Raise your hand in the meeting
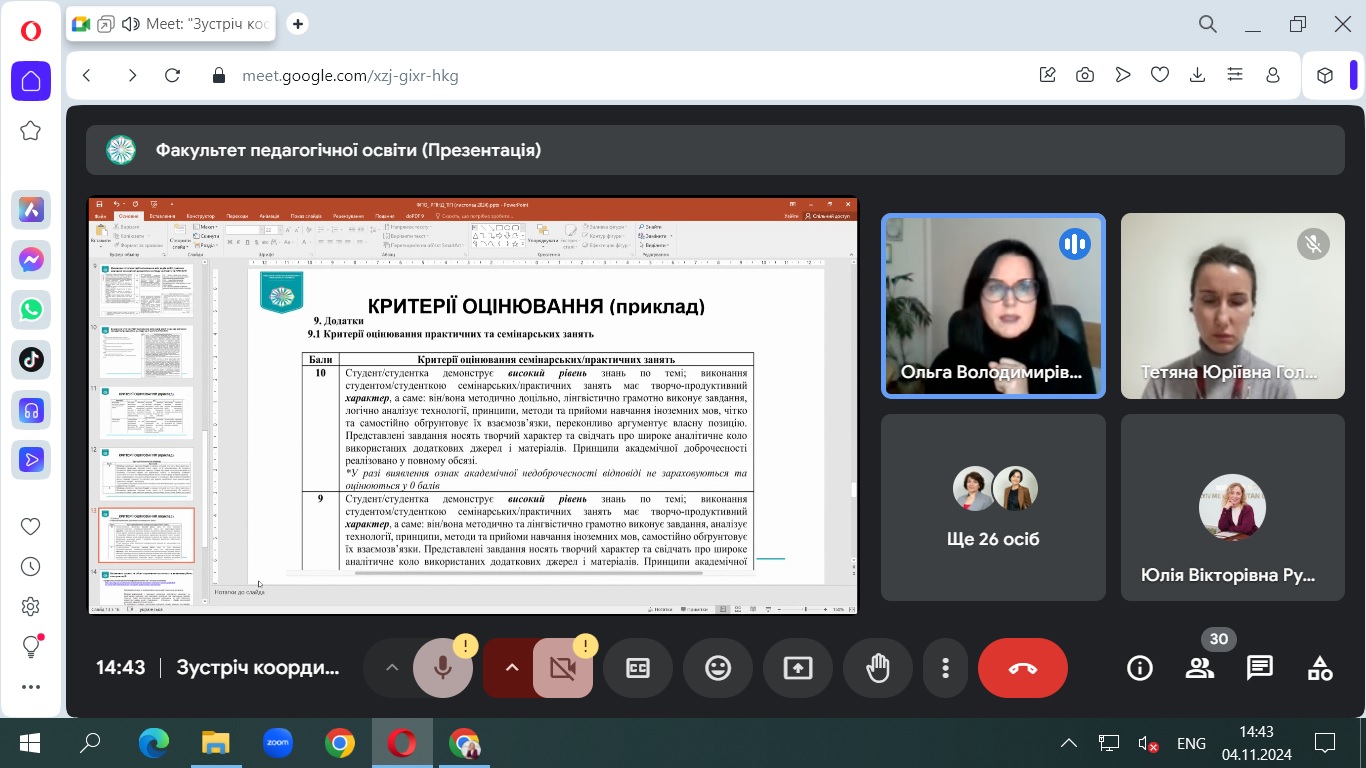This screenshot has width=1366, height=768. pyautogui.click(x=878, y=668)
